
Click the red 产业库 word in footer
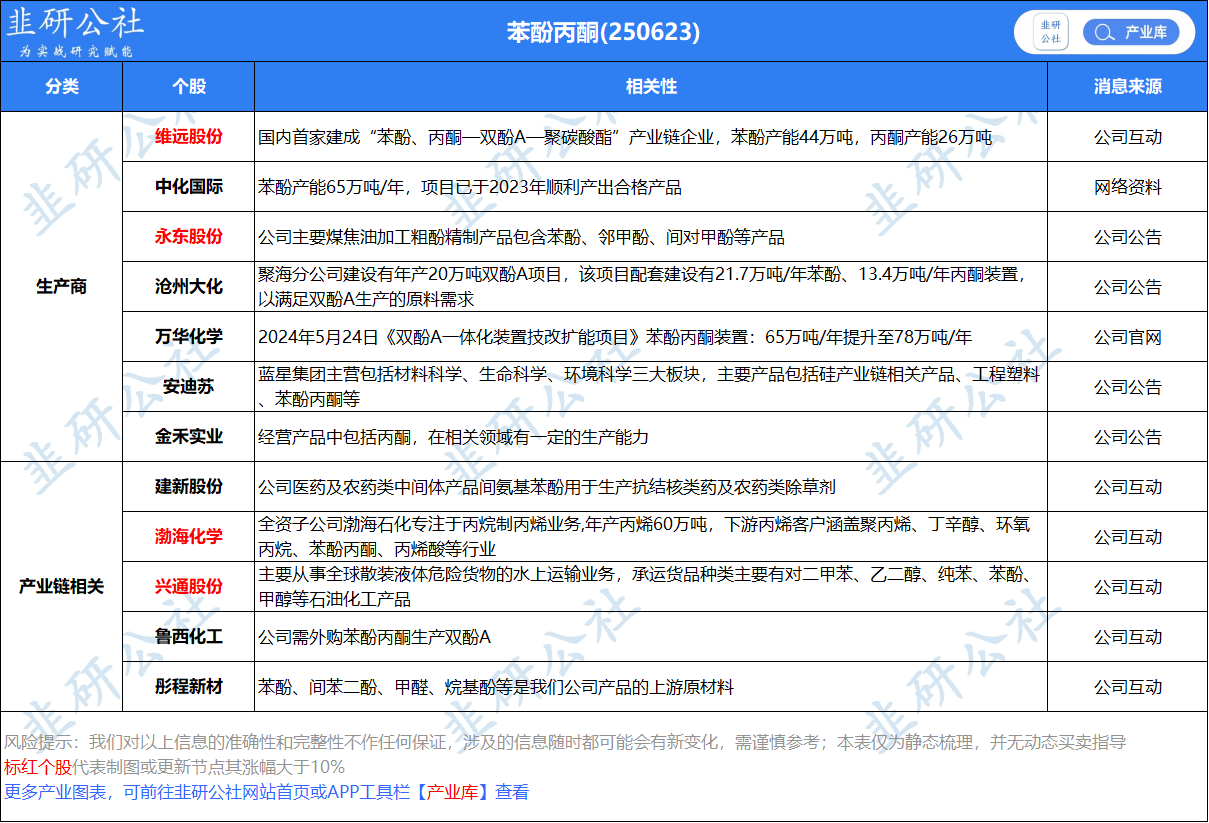[452, 792]
